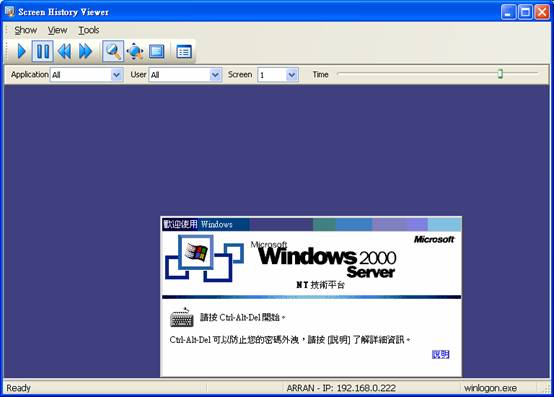Click the Time slider handle
554x397 pixels.
tap(500, 74)
